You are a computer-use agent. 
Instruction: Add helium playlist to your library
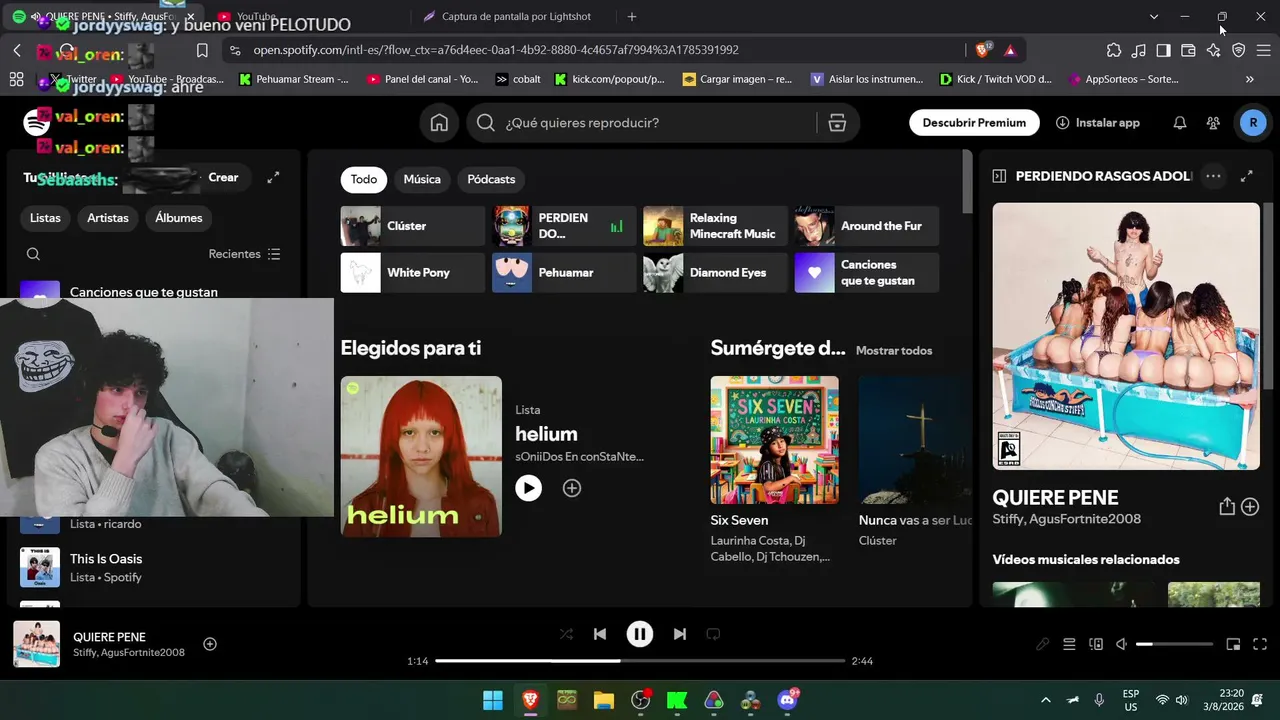point(572,488)
